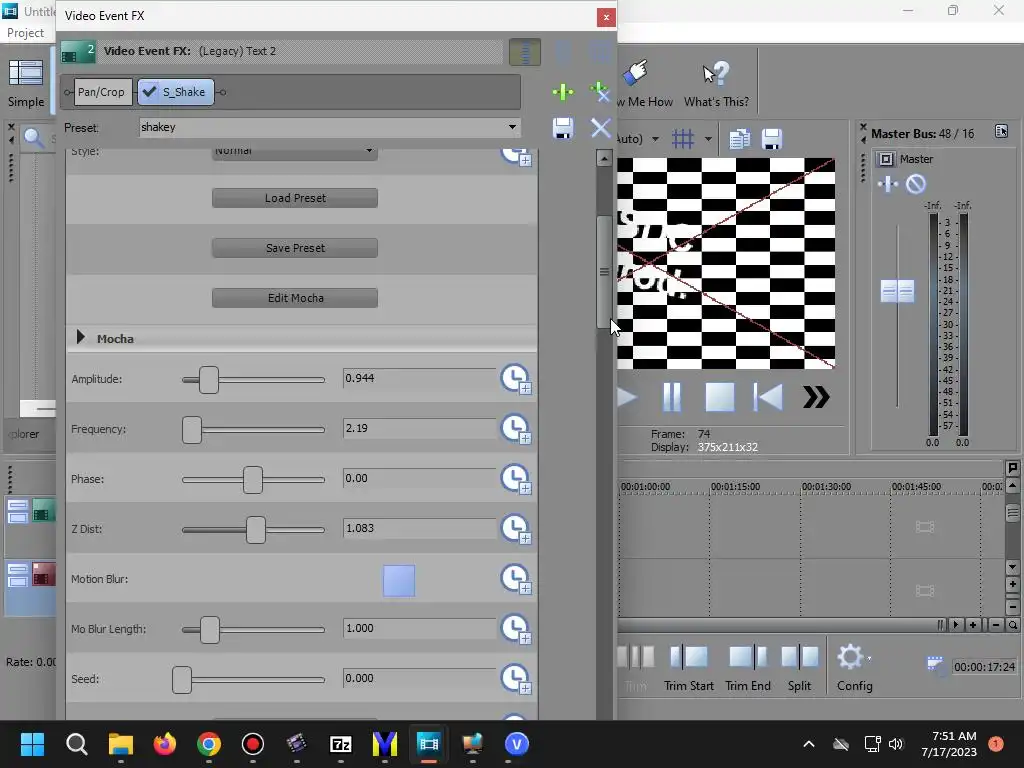Click the Amplitude slider handle
The height and width of the screenshot is (768, 1024).
tap(209, 379)
